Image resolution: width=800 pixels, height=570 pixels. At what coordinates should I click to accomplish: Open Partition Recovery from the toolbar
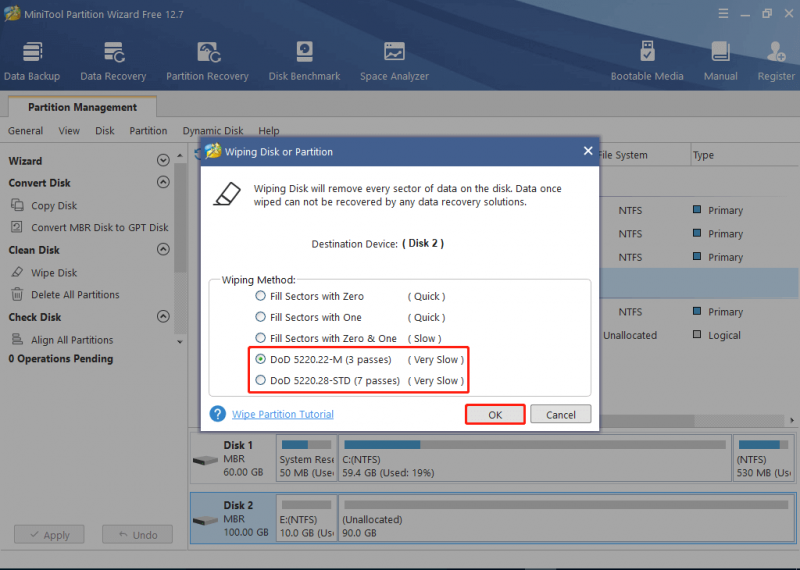(207, 61)
